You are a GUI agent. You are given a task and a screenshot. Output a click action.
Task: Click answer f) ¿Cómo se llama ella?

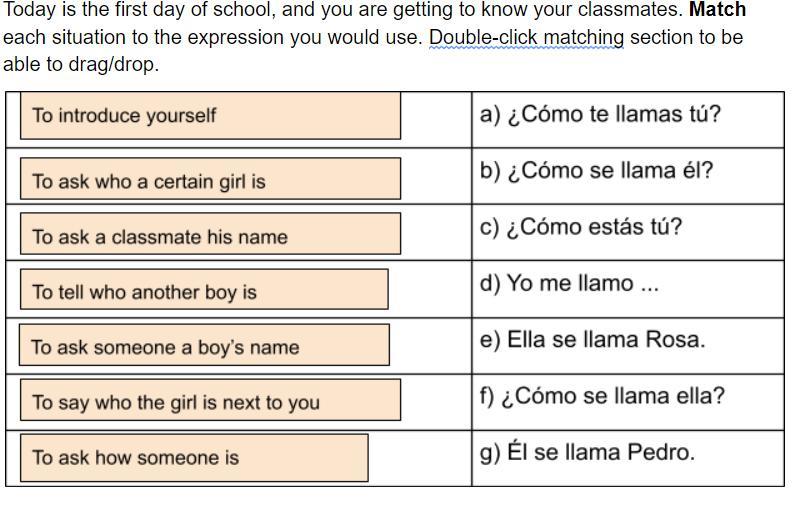click(602, 396)
